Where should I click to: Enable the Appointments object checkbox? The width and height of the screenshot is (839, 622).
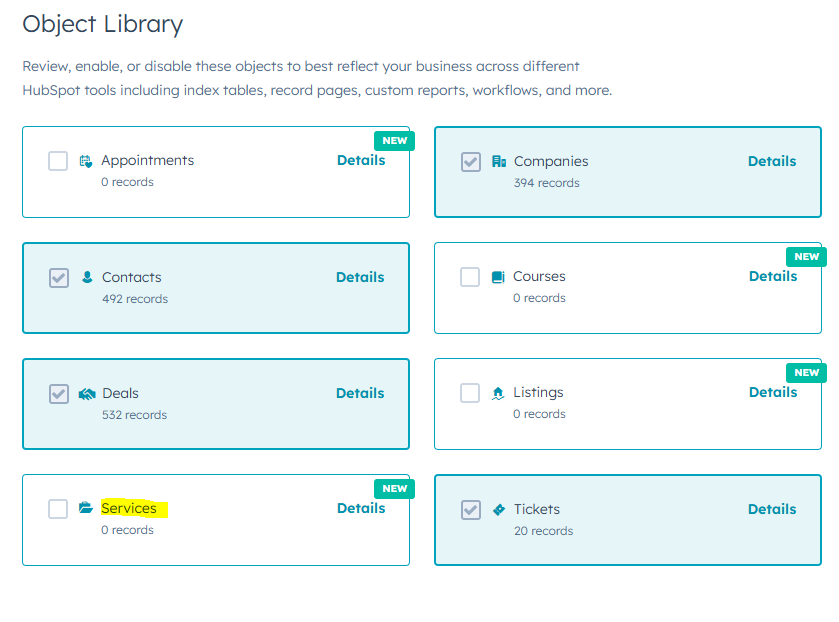[58, 161]
